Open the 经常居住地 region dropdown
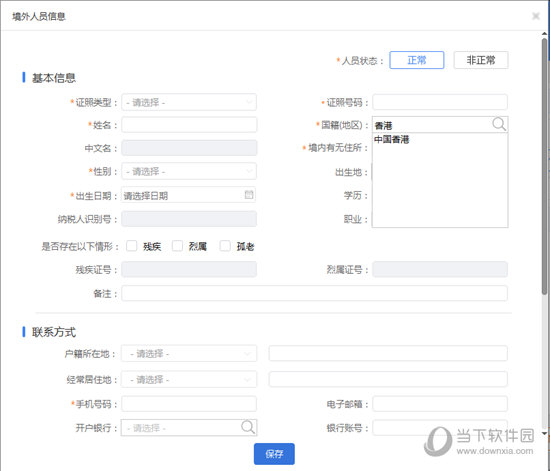 tap(189, 379)
